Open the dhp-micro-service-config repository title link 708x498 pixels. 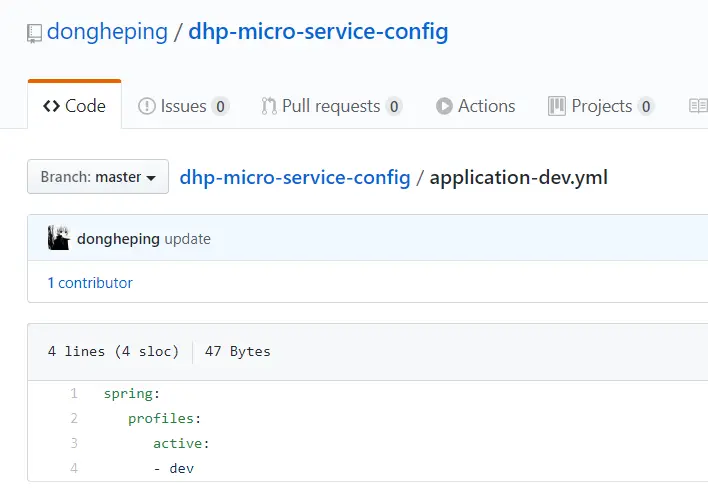[x=318, y=32]
